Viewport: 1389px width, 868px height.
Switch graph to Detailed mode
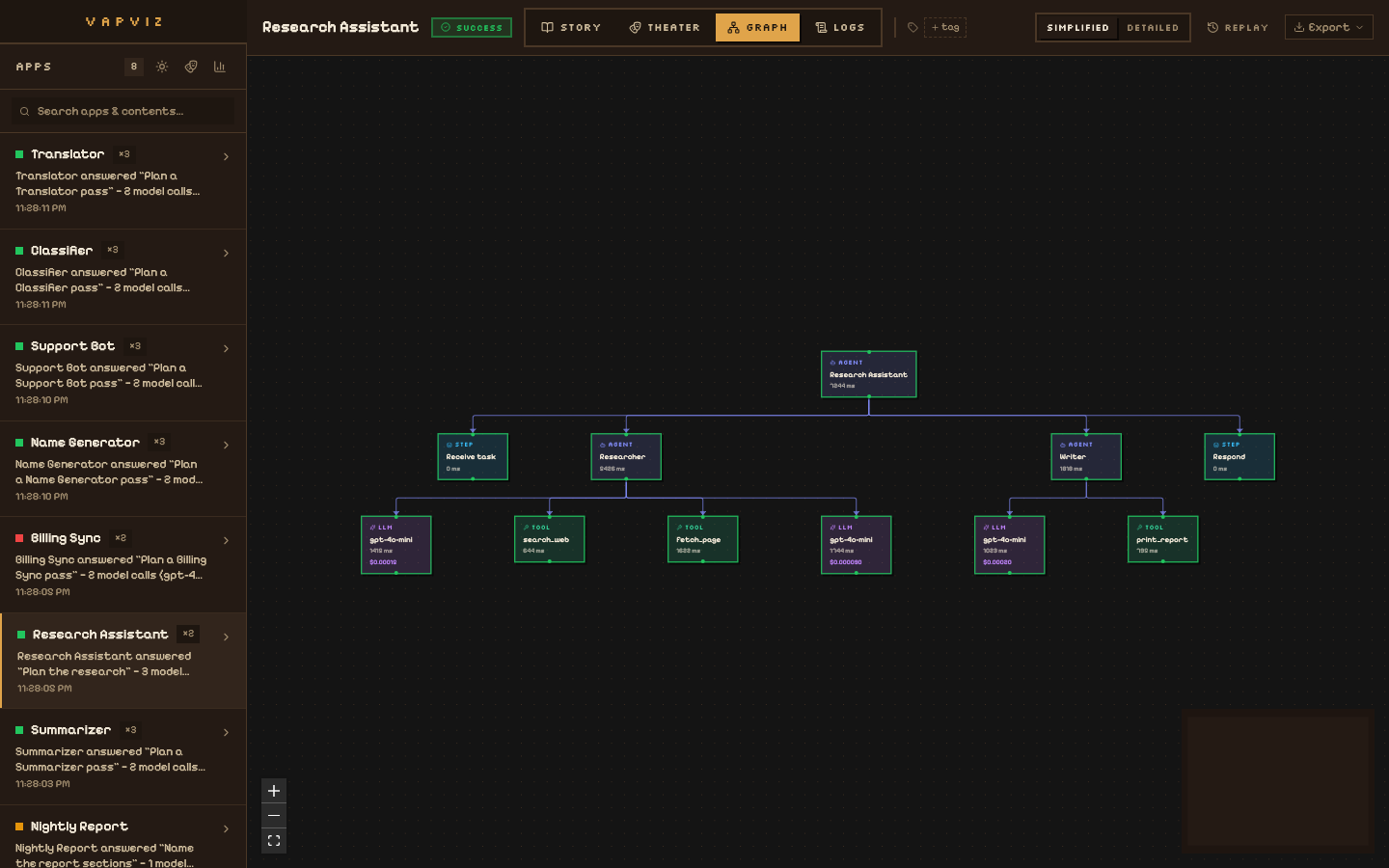(1153, 28)
